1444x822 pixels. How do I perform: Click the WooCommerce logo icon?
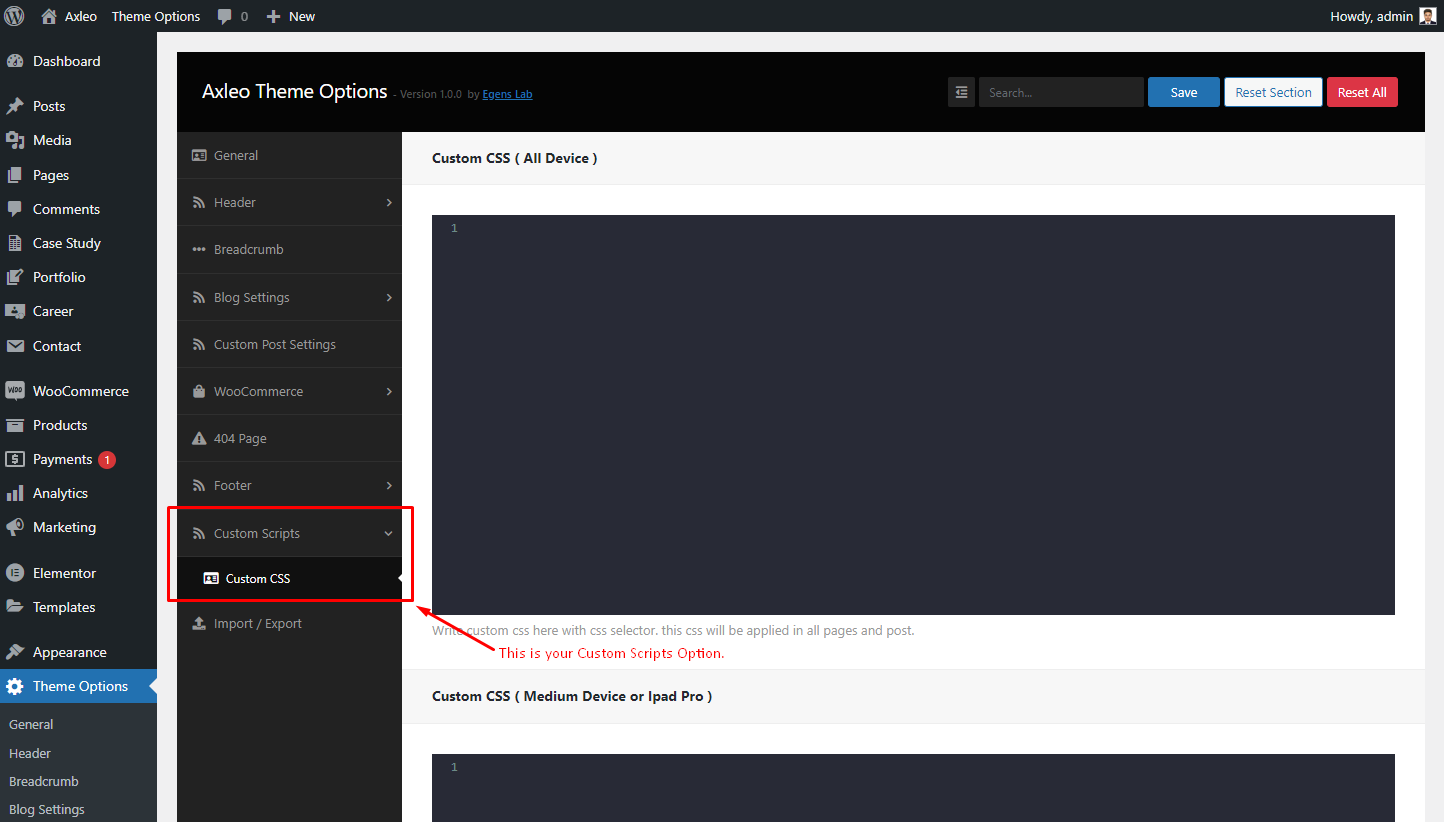15,391
